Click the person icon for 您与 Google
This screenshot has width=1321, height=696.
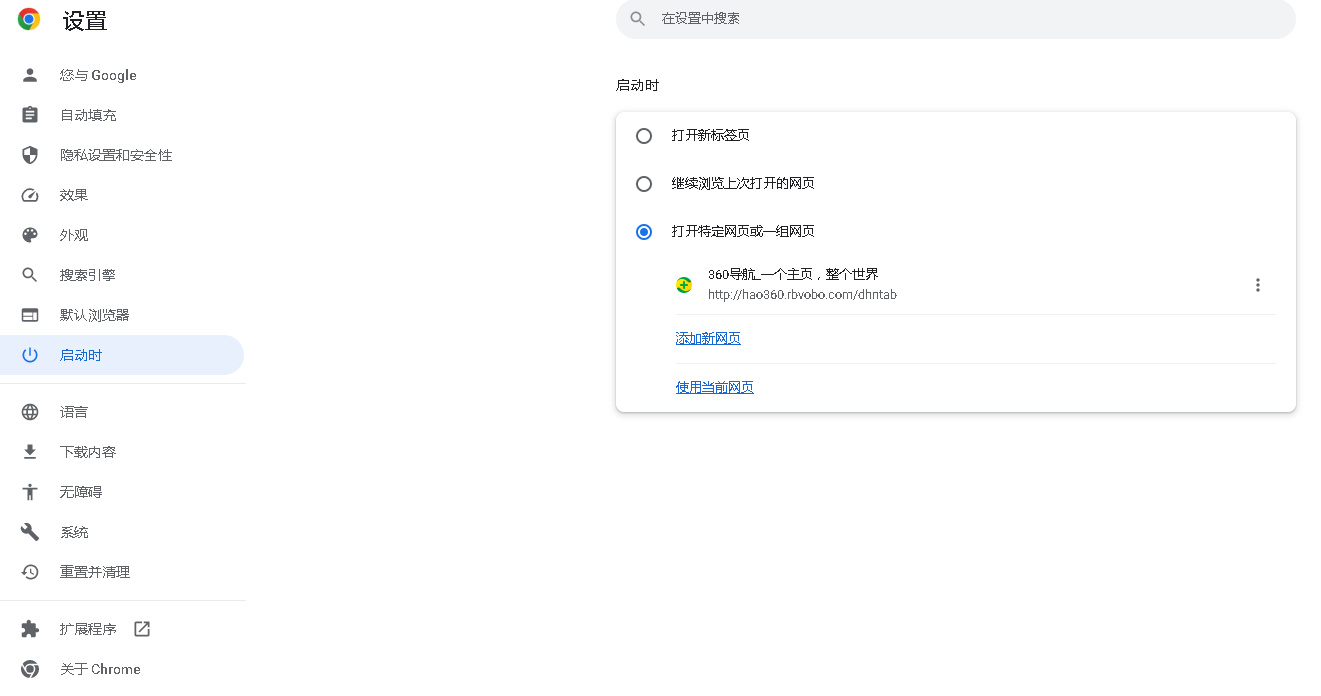(30, 75)
